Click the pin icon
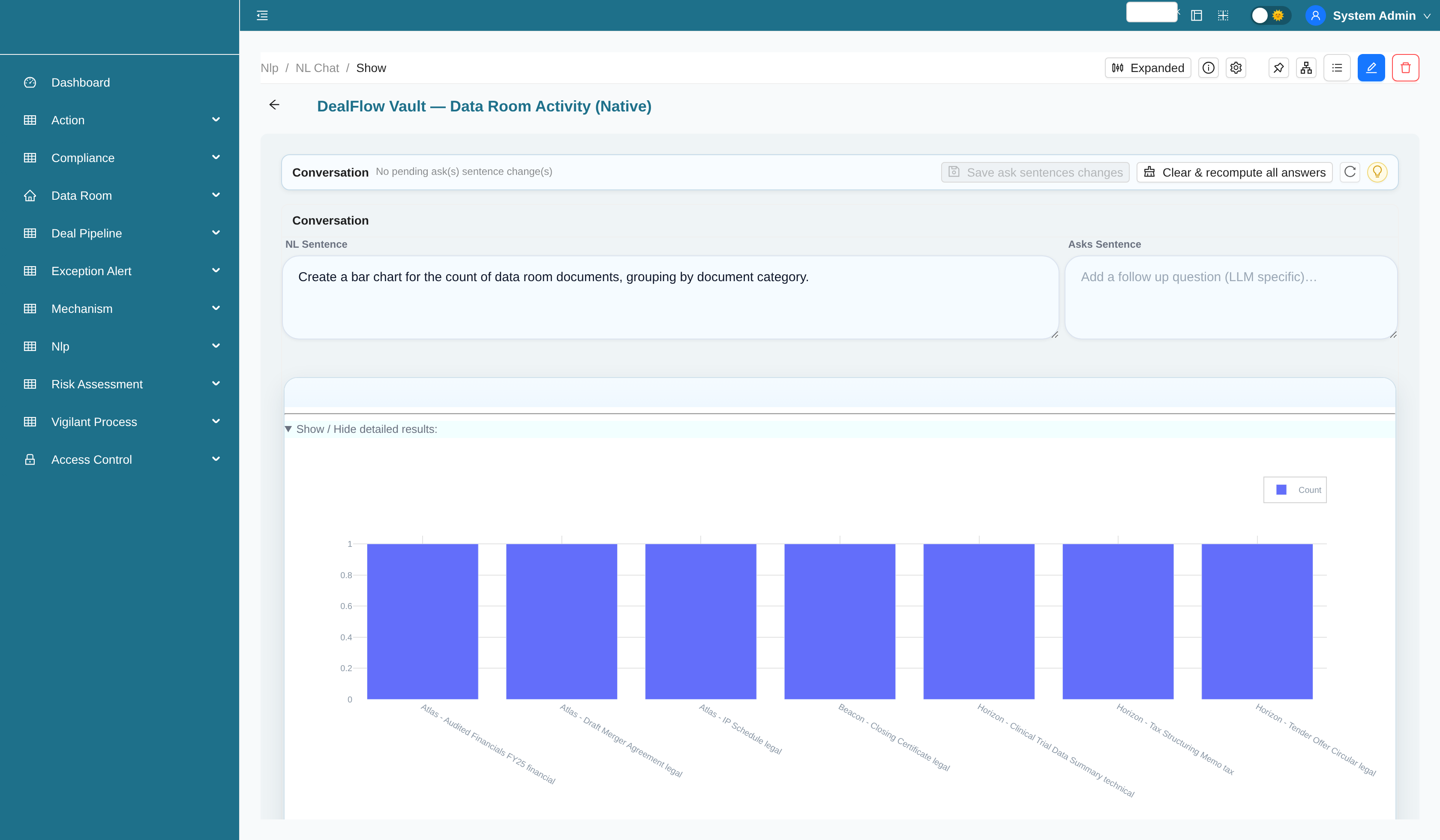Image resolution: width=1440 pixels, height=840 pixels. [x=1279, y=68]
